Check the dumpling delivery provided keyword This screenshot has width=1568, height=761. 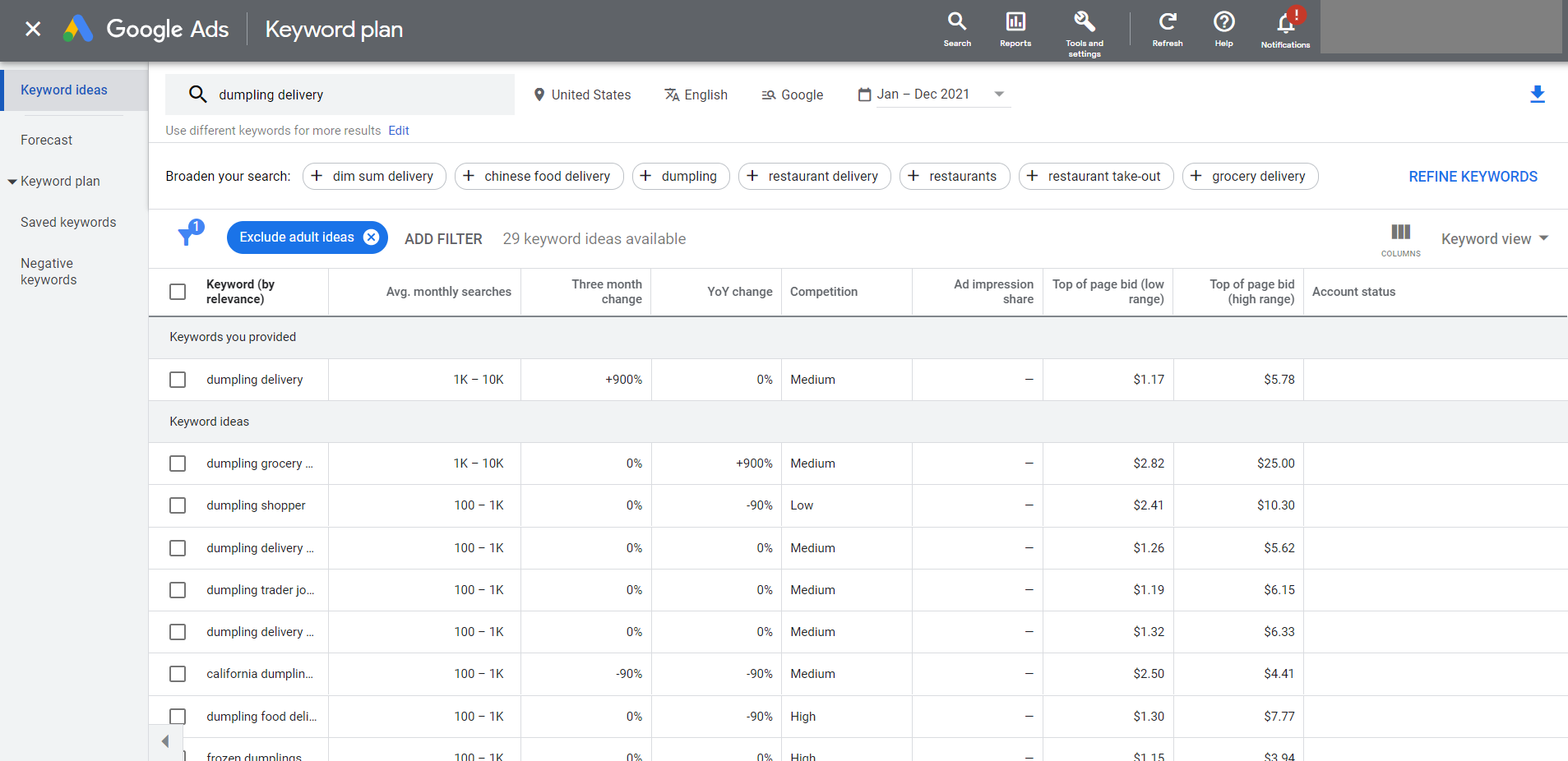point(178,380)
